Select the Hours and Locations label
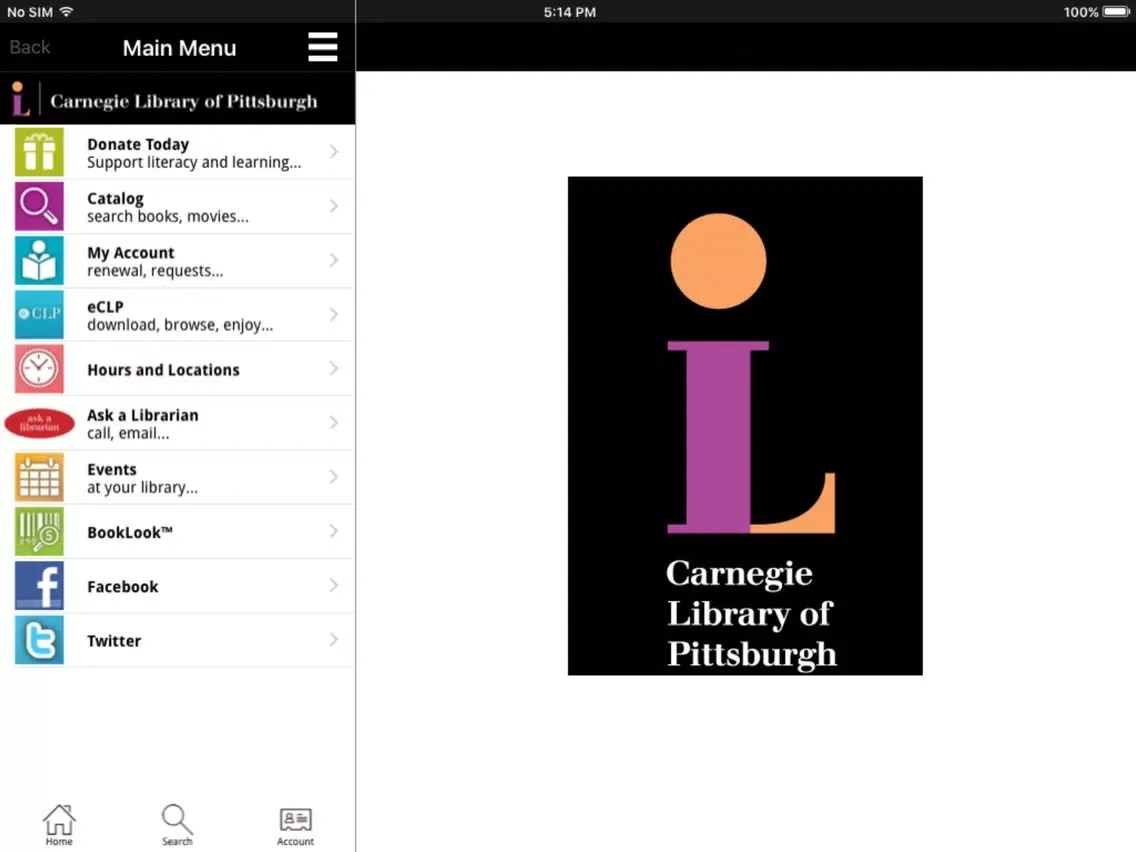 163,369
